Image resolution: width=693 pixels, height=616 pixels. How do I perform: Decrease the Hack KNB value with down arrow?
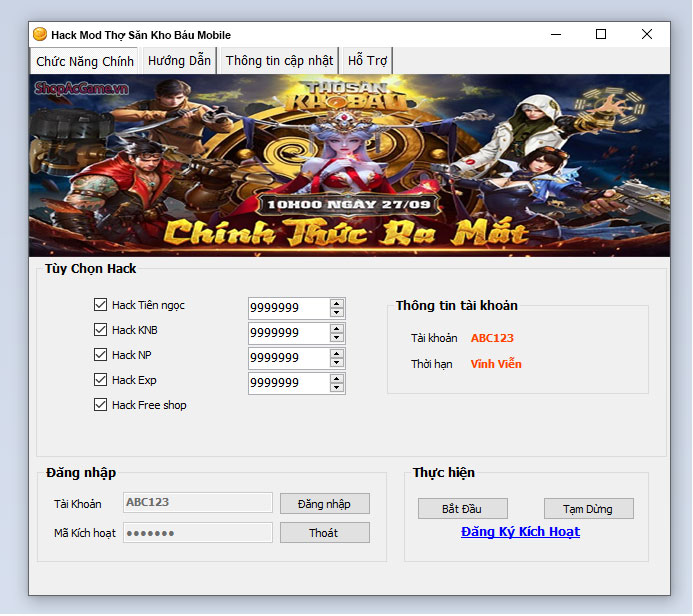coord(337,338)
